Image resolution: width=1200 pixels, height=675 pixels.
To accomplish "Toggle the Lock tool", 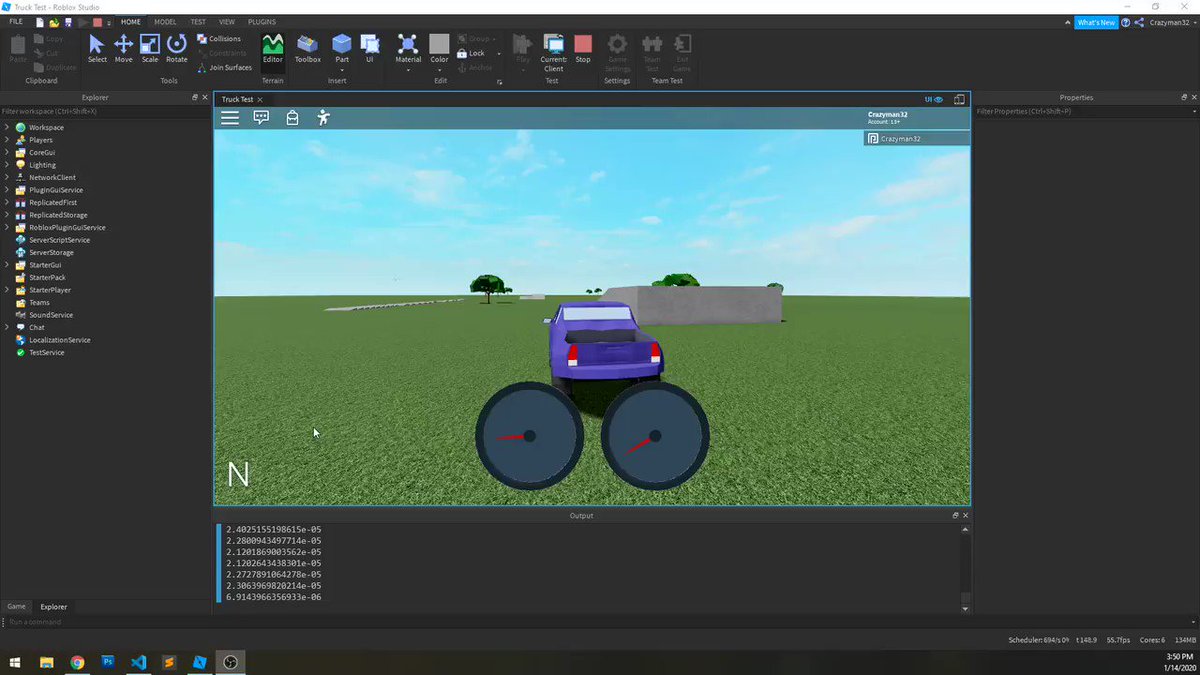I will point(472,53).
